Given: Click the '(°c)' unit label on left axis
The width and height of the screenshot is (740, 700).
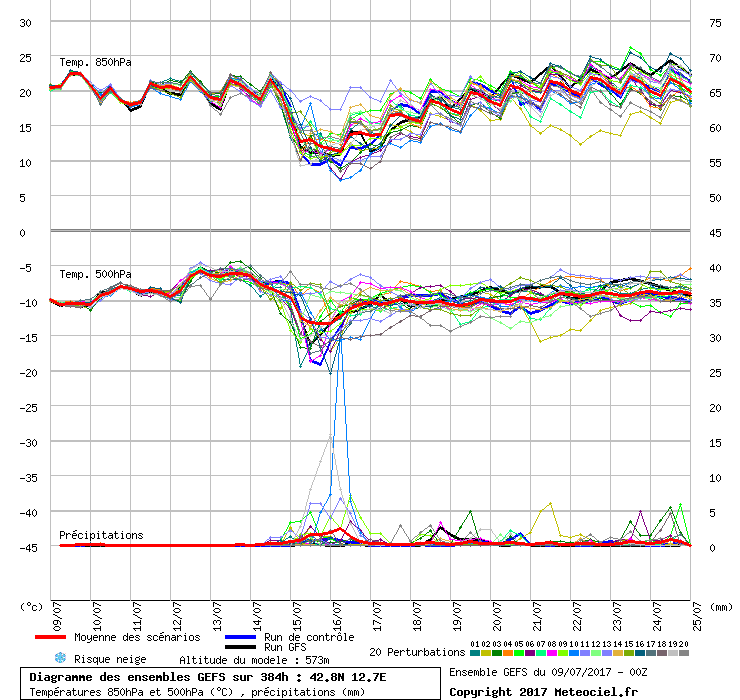Looking at the screenshot, I should coord(32,606).
